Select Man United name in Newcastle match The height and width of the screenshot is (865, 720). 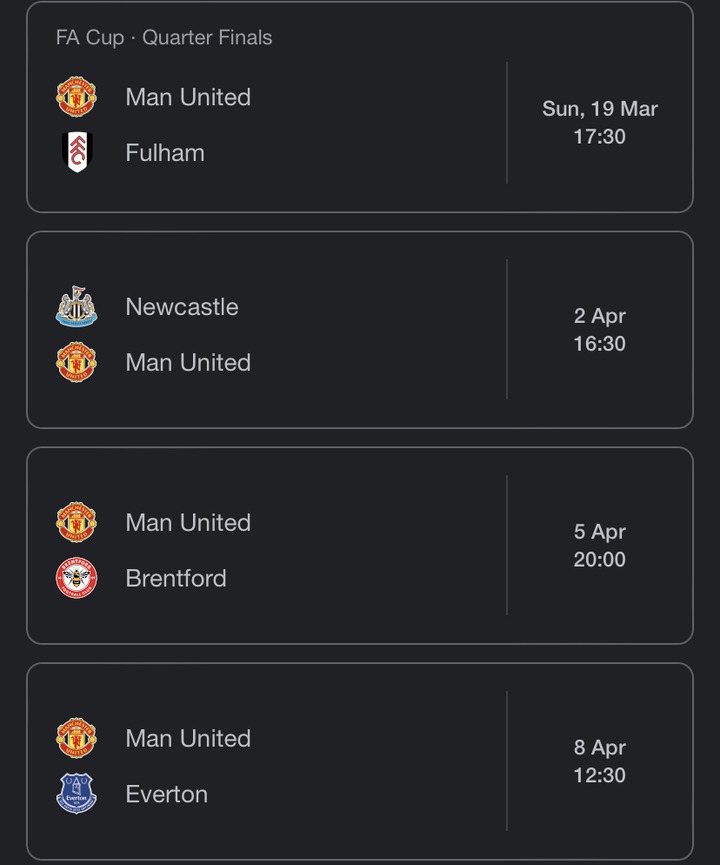coord(188,362)
